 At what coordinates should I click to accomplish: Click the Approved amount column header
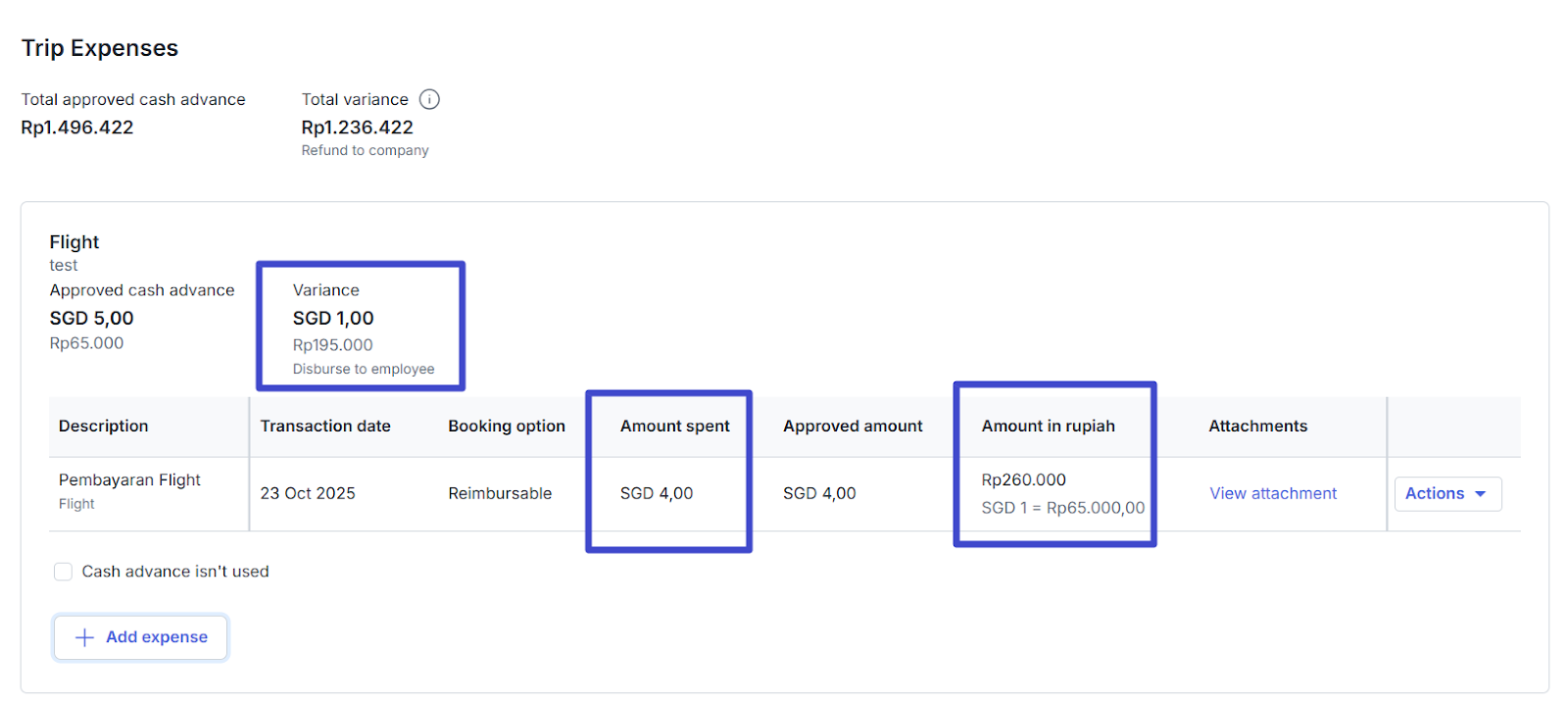pos(853,426)
